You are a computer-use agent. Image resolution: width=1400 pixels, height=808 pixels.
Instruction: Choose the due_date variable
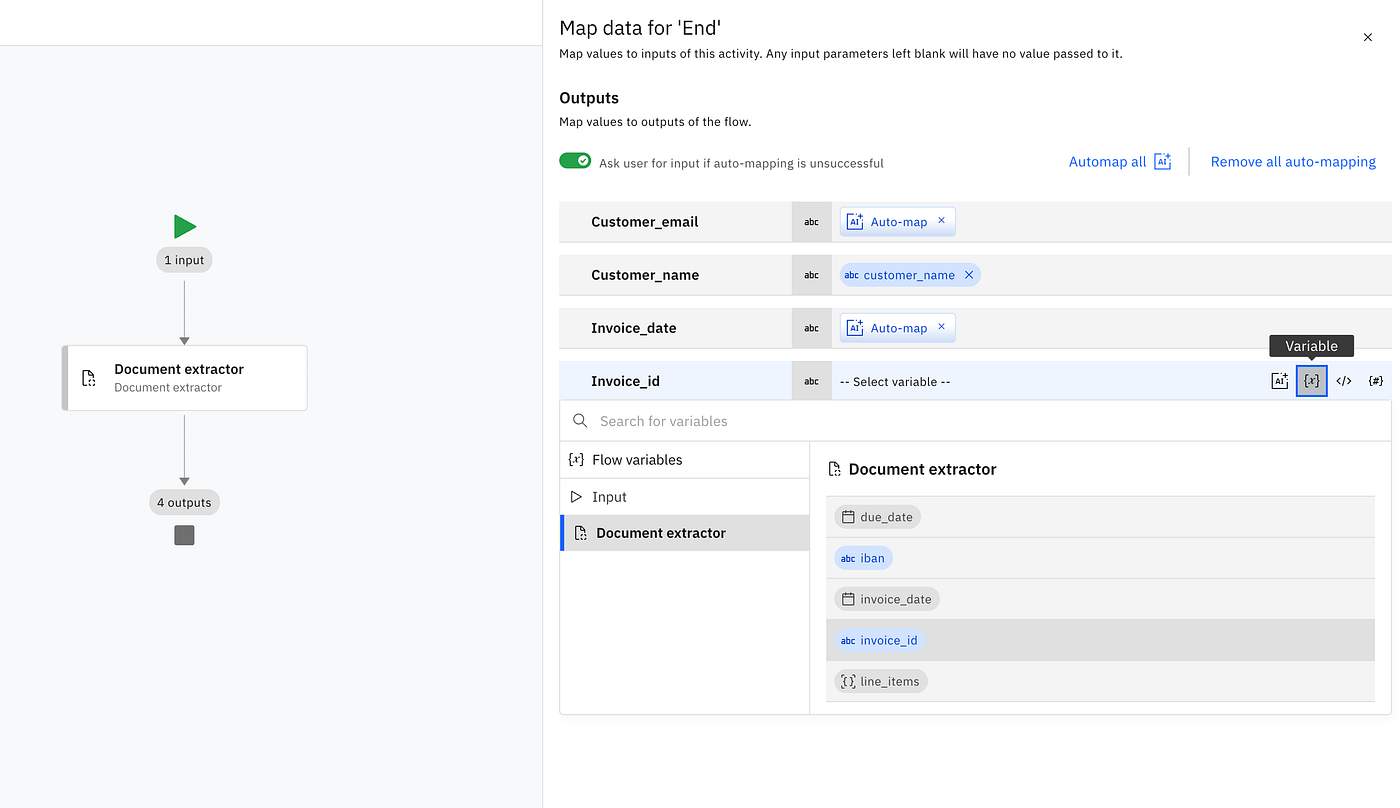point(877,517)
